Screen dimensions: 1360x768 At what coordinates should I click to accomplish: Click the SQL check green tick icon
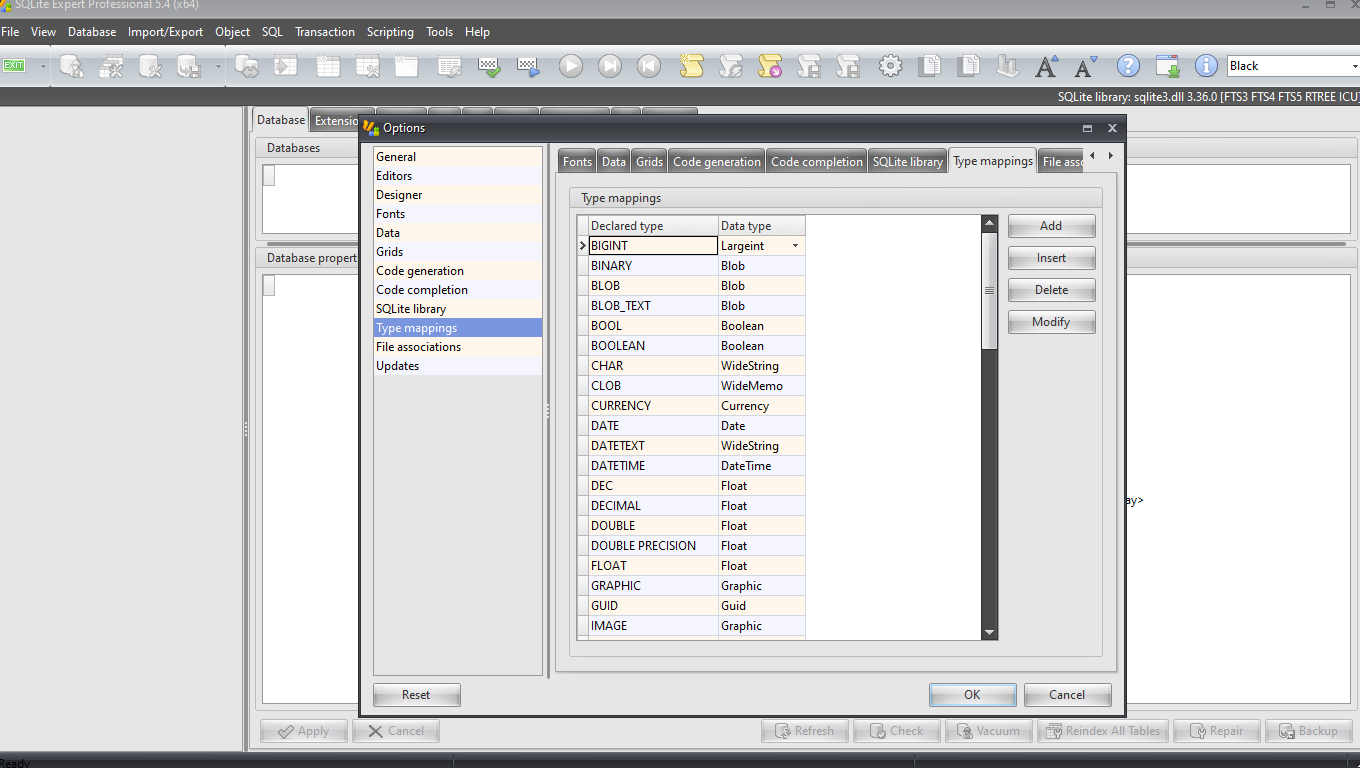[489, 66]
